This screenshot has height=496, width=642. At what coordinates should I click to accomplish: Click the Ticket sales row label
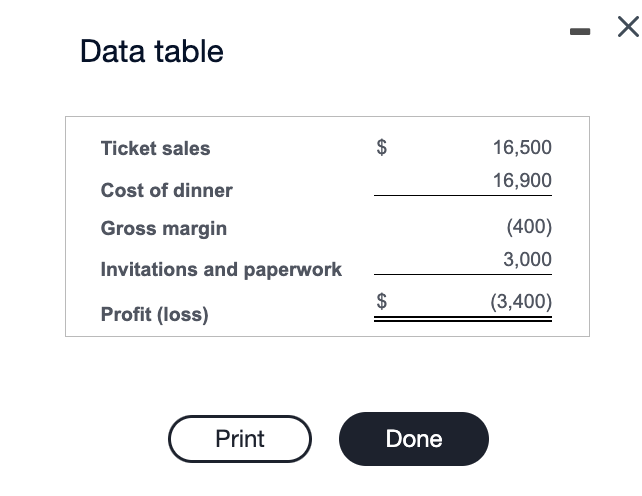pyautogui.click(x=155, y=148)
